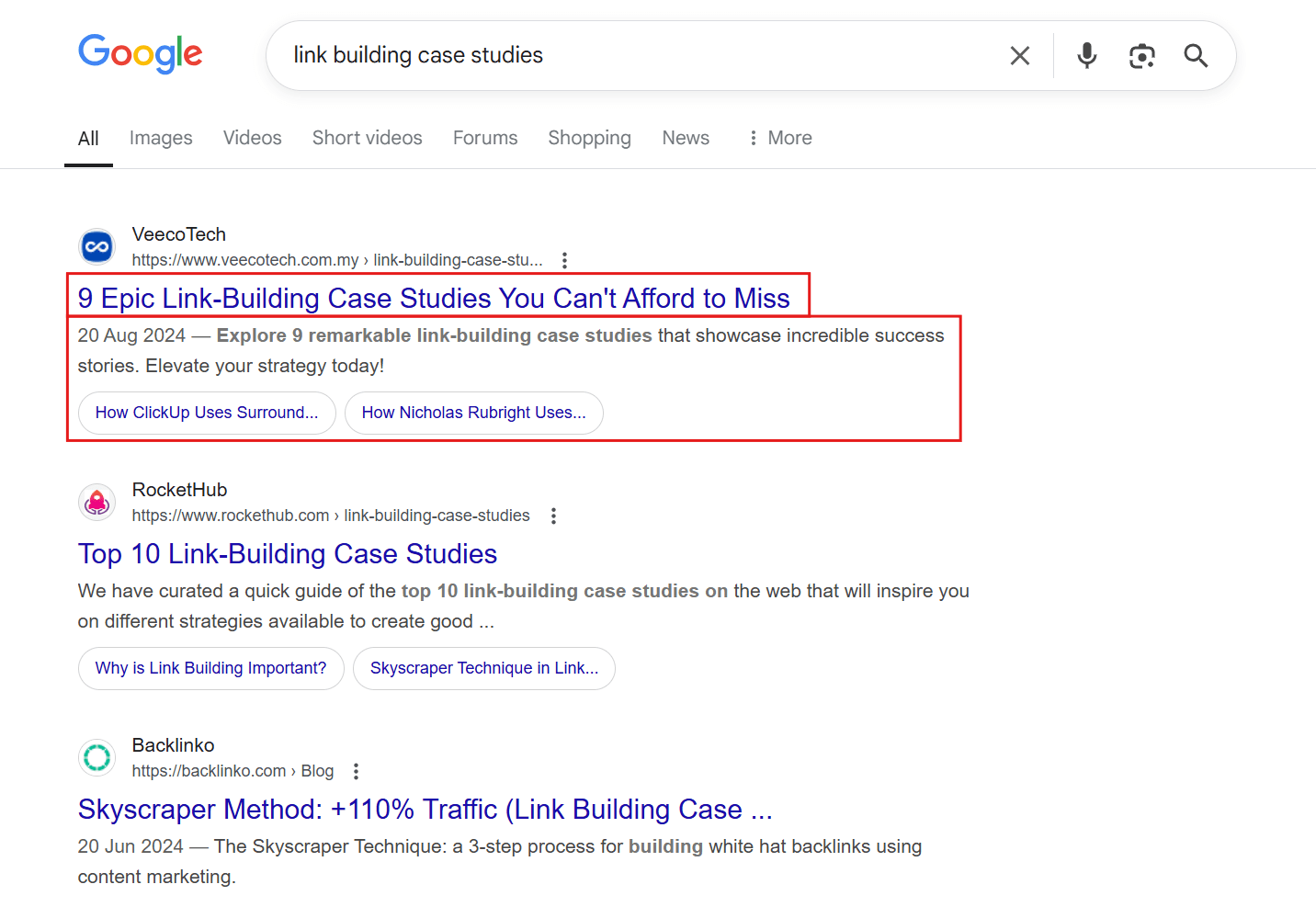Click the backlinko.com › Blog breadcrumb
The image size is (1316, 907).
(x=233, y=771)
